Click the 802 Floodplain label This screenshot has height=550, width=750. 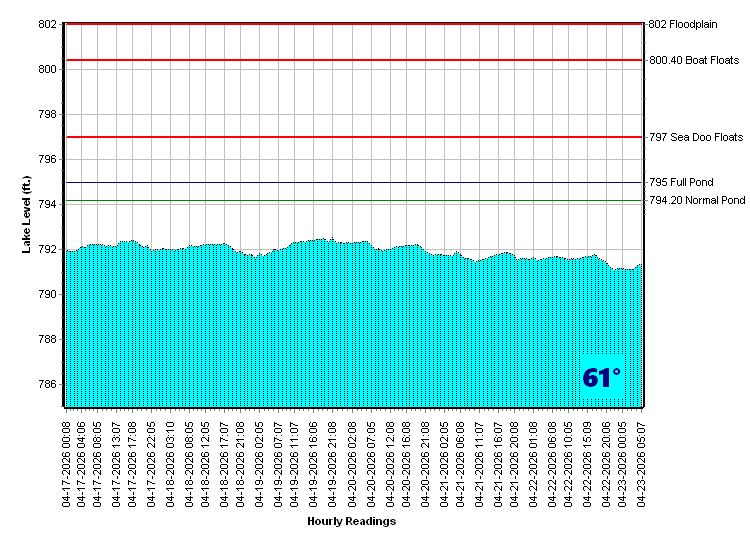point(690,24)
